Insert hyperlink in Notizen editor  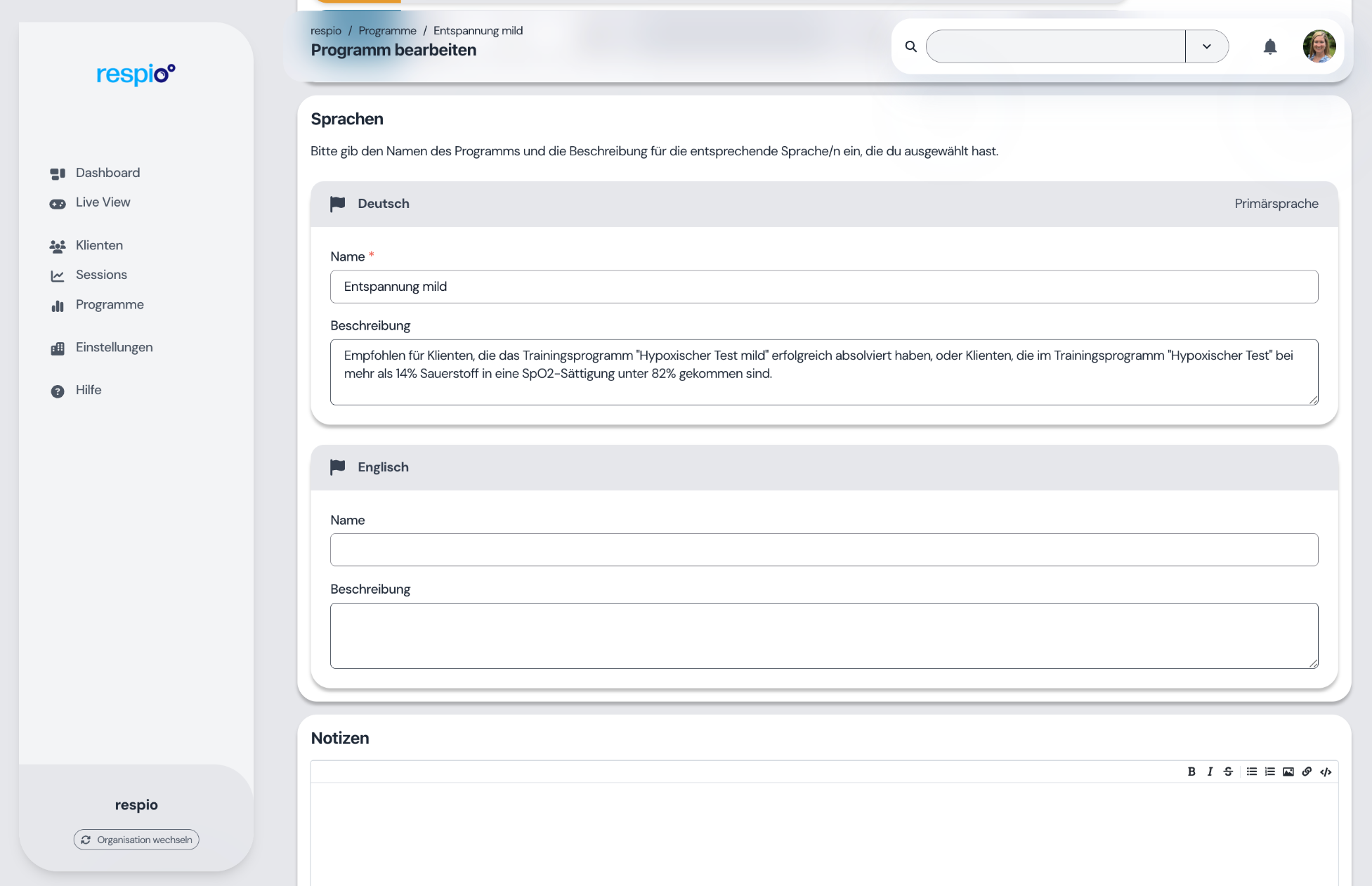[x=1307, y=771]
